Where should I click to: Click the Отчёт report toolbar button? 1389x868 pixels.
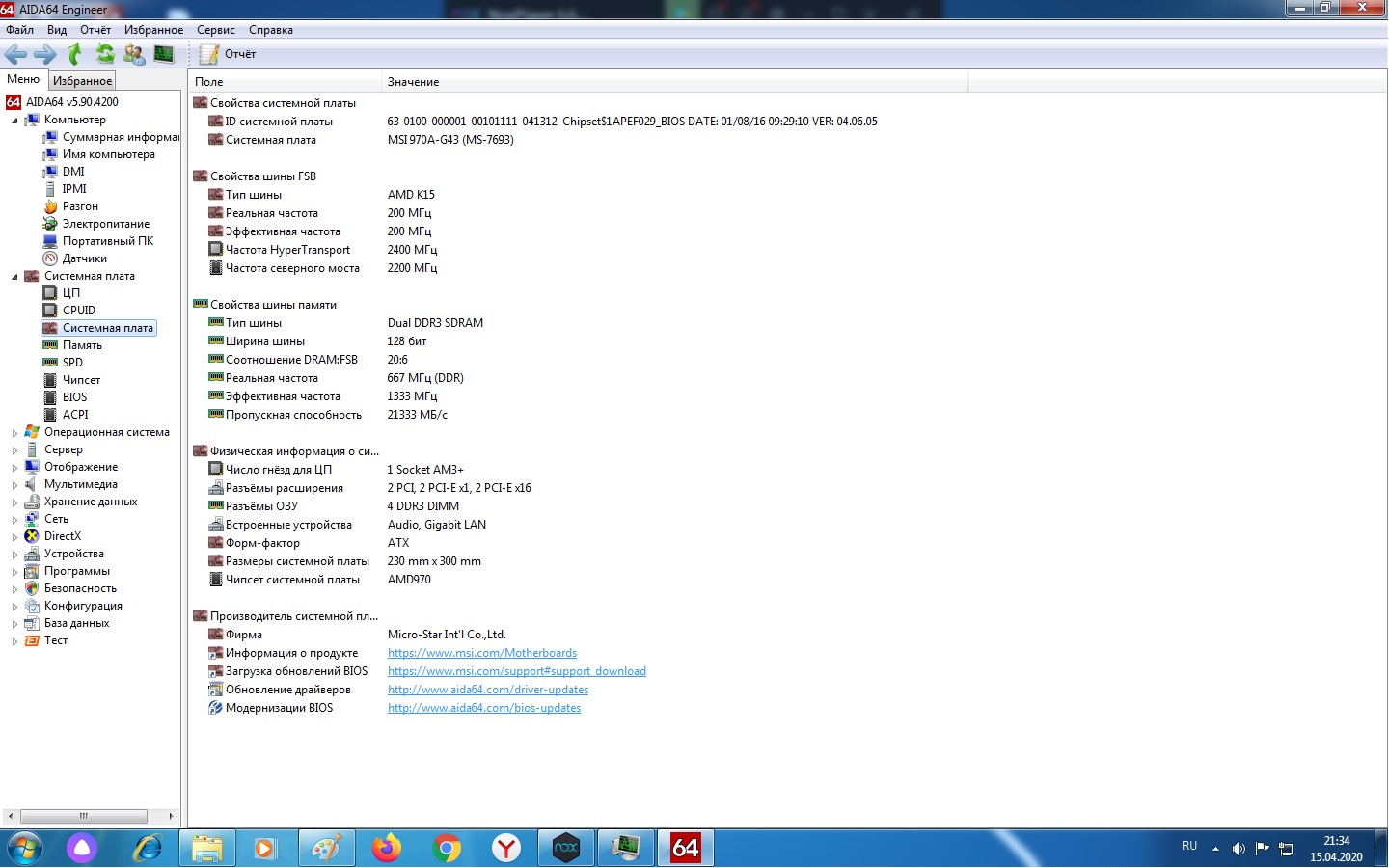coord(229,55)
